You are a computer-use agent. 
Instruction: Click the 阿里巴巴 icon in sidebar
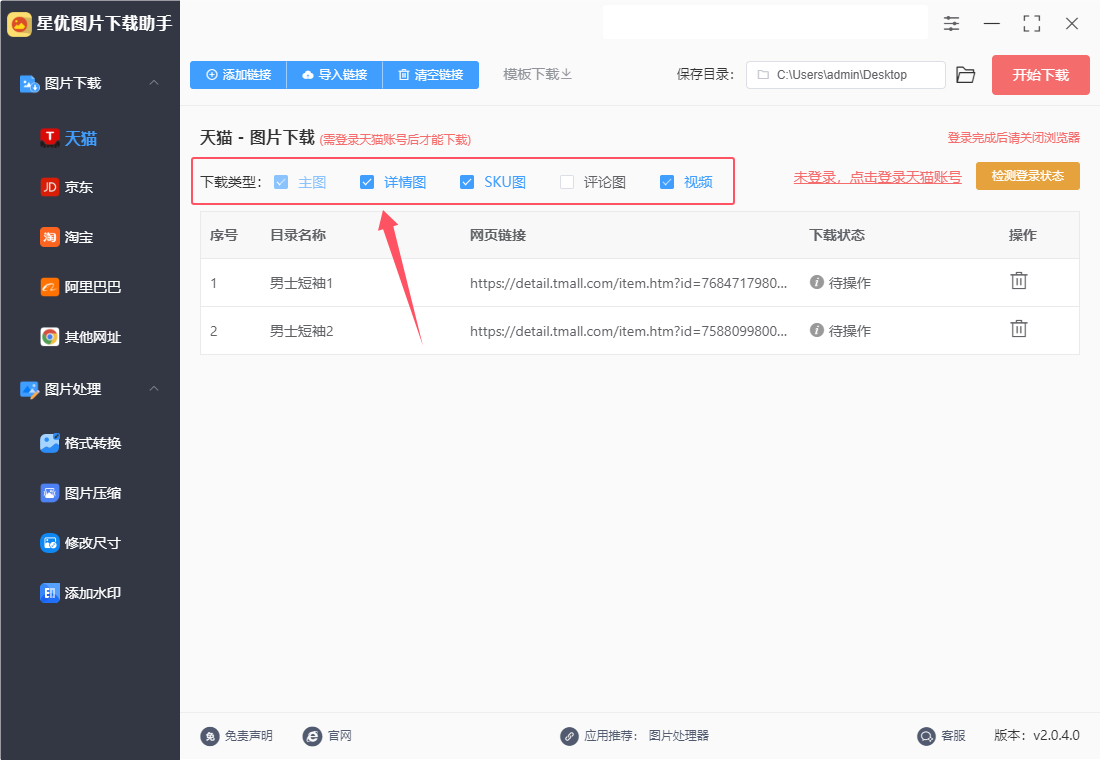(49, 287)
